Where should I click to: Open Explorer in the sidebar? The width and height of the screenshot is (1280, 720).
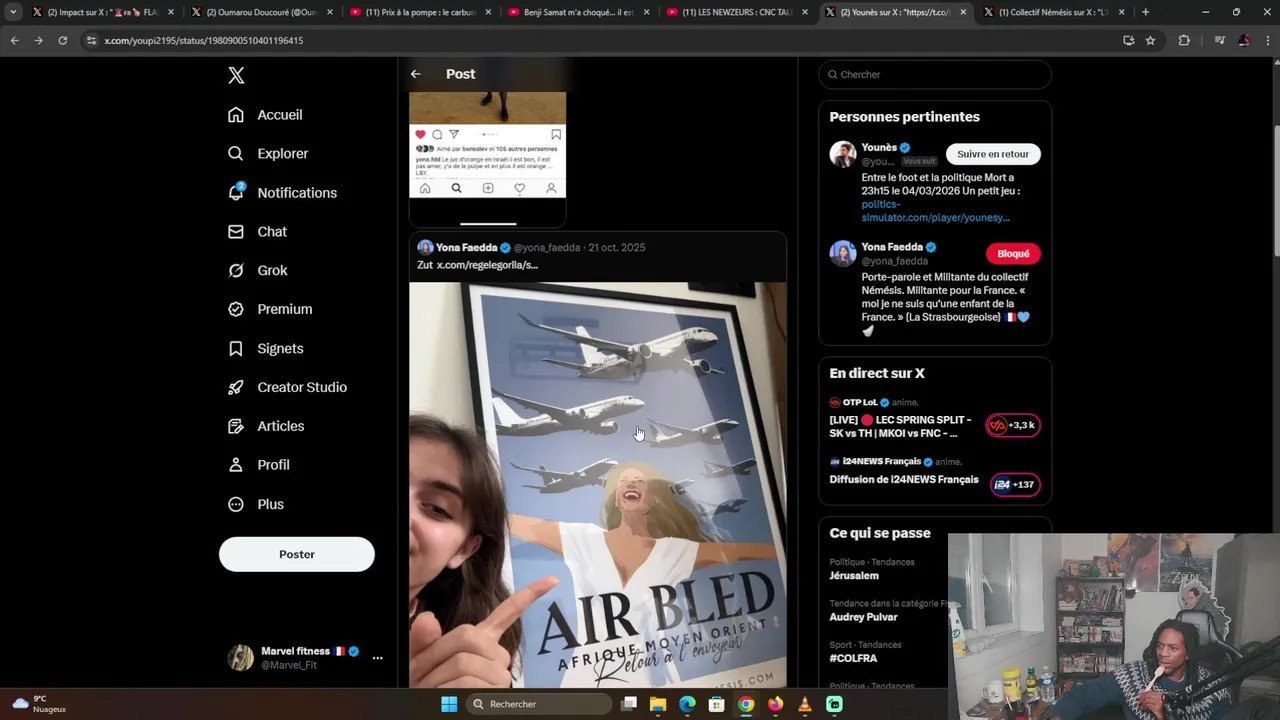(268, 154)
